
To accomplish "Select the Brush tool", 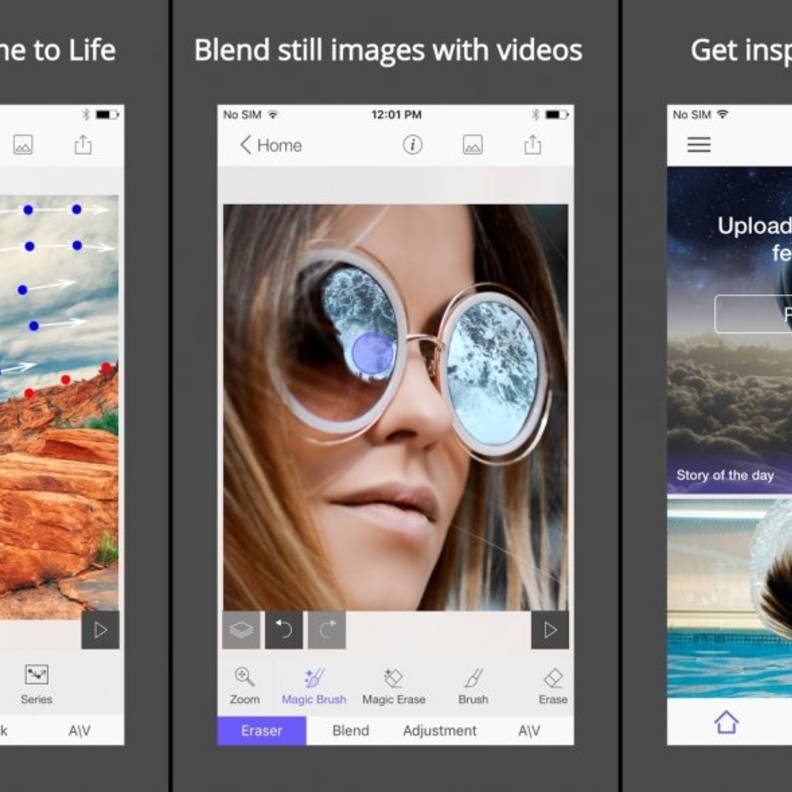I will 473,686.
